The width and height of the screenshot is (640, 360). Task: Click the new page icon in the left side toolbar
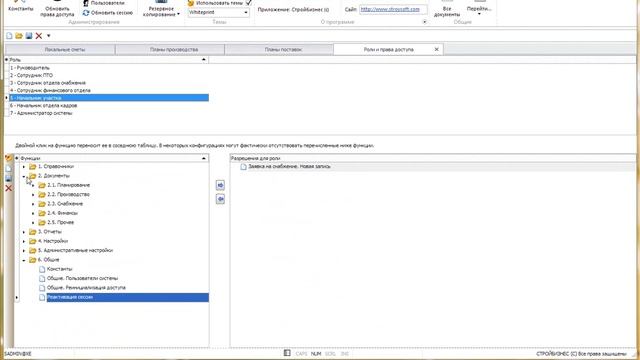9,168
